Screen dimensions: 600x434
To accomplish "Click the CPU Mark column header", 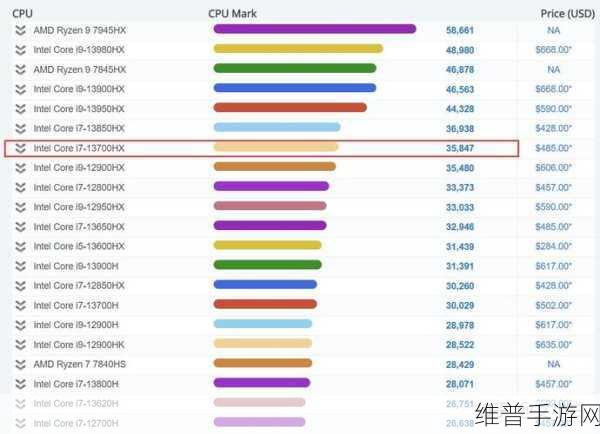I will tap(232, 13).
